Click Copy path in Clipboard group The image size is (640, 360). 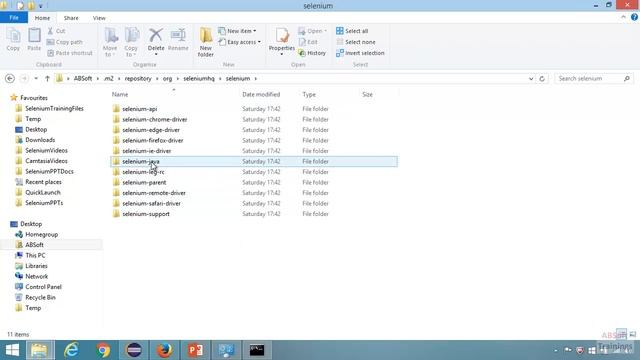coord(64,42)
